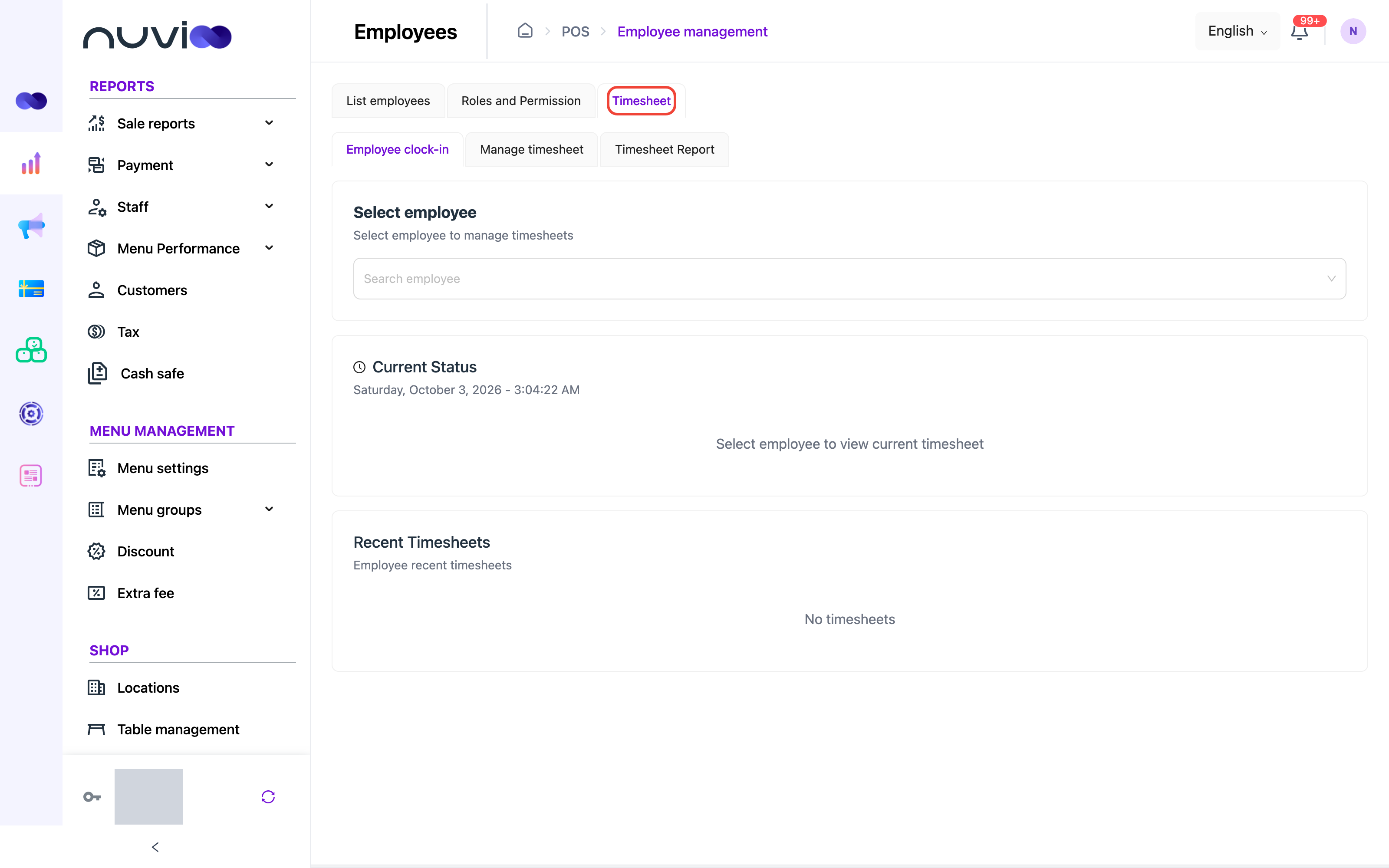Open the N user avatar menu
Image resolution: width=1389 pixels, height=868 pixels.
click(x=1353, y=32)
